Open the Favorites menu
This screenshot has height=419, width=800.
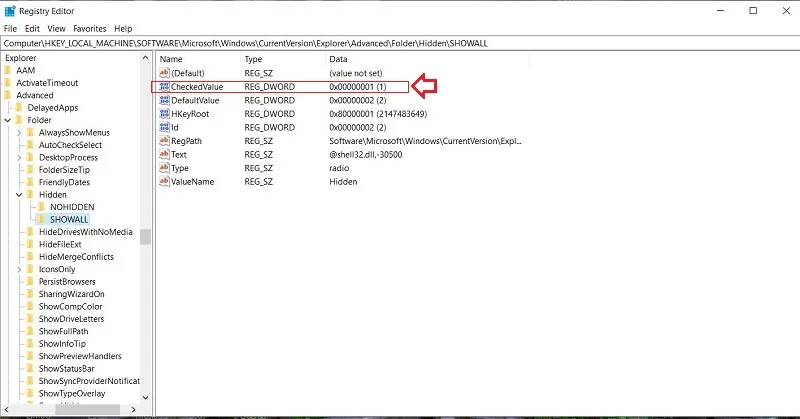[90, 29]
